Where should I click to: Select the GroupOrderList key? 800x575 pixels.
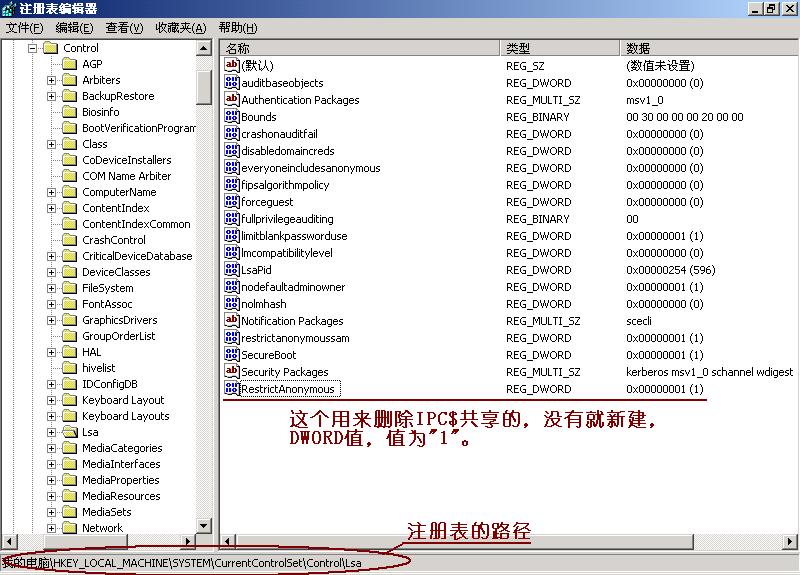[x=118, y=336]
